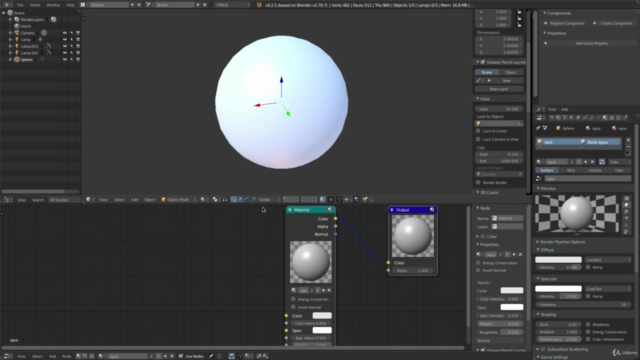Collapse the Material node with its triangle
Image resolution: width=640 pixels, height=360 pixels.
(290, 210)
